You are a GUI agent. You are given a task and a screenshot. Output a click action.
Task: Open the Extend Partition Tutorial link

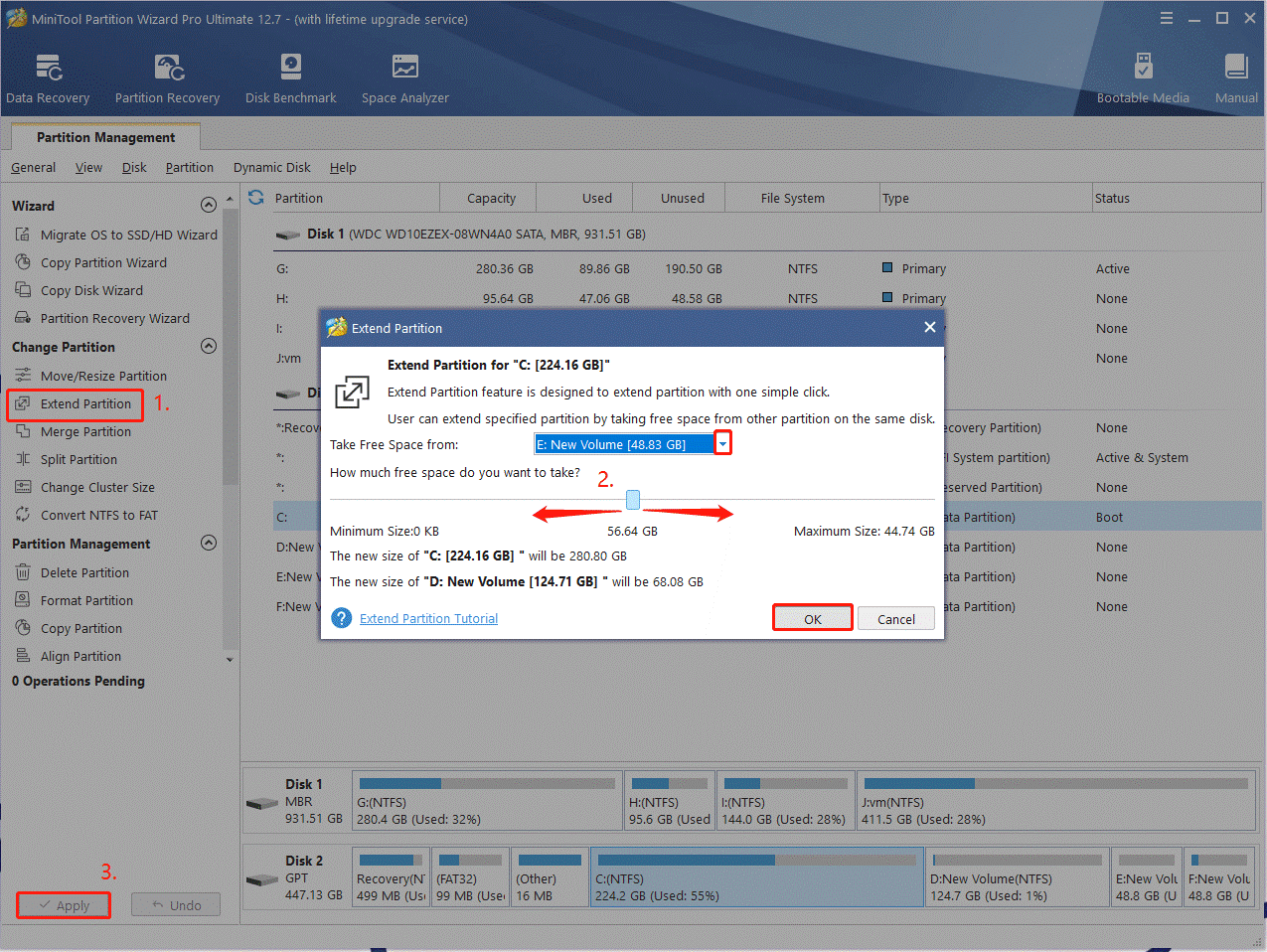point(428,618)
